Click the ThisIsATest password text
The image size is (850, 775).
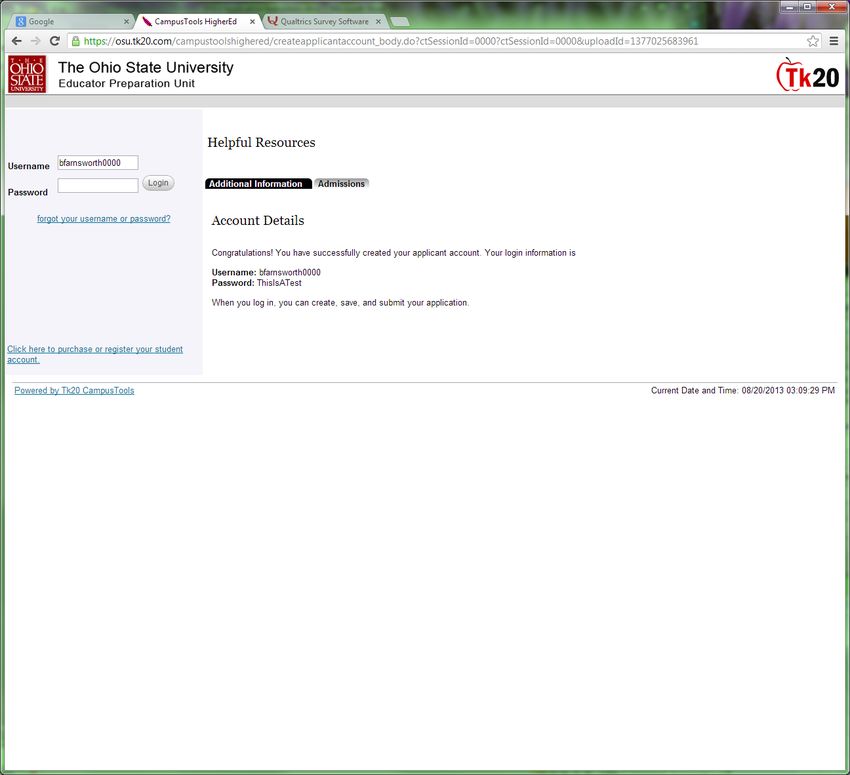pos(279,283)
